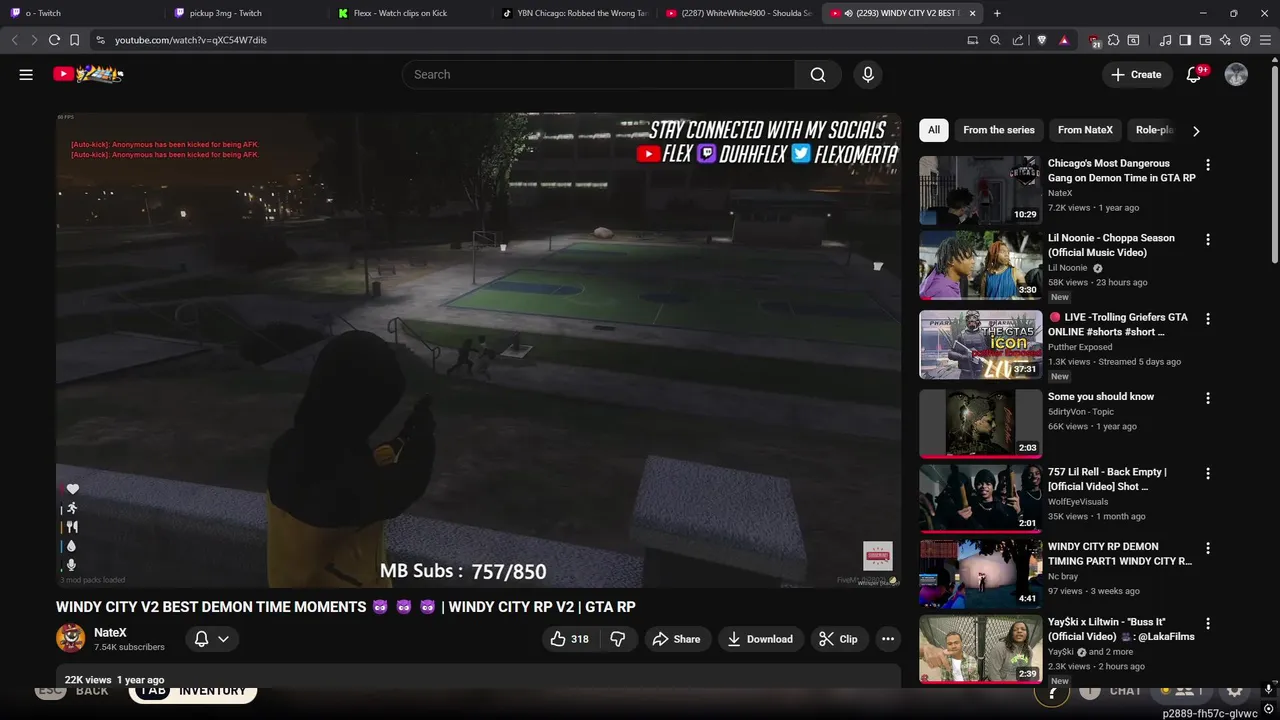The image size is (1280, 720).
Task: Select the From NateX chip
Action: 1085,130
